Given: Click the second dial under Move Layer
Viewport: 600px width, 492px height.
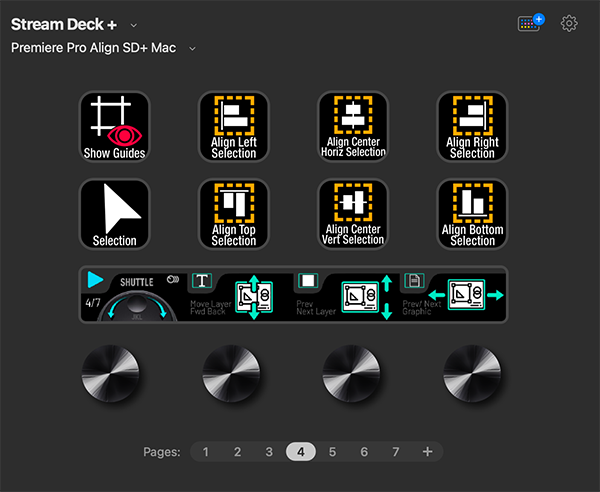Looking at the screenshot, I should click(x=231, y=374).
